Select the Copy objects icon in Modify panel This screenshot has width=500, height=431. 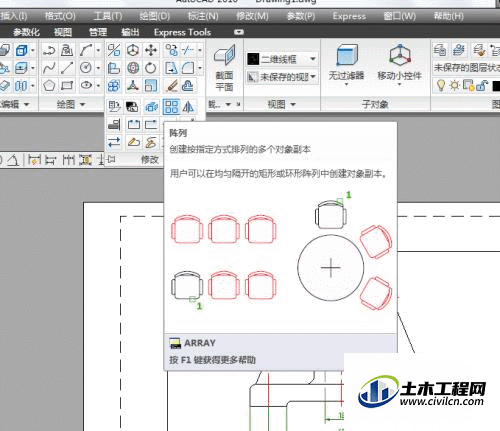click(x=171, y=51)
